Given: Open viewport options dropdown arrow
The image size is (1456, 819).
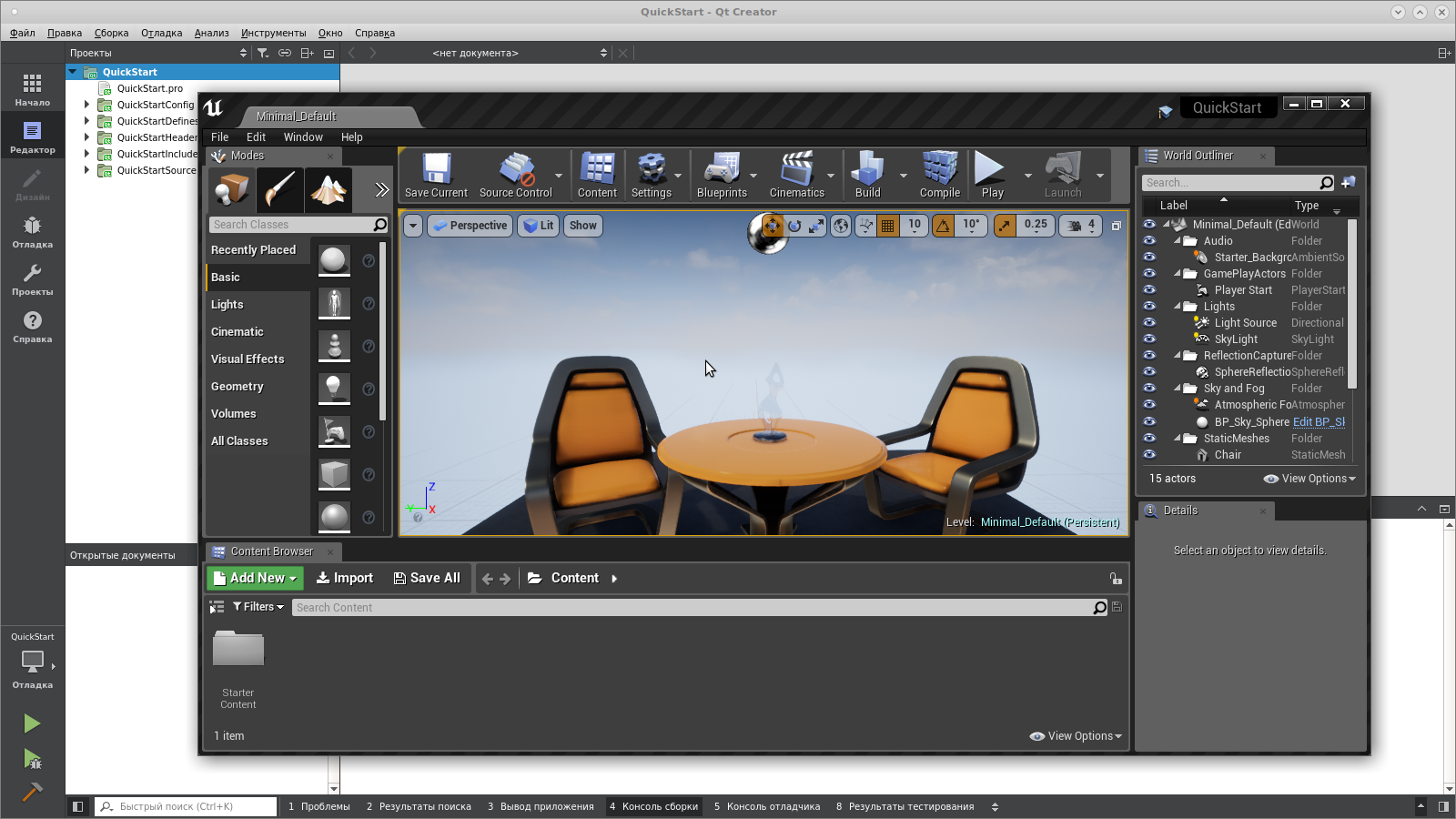Looking at the screenshot, I should point(413,226).
